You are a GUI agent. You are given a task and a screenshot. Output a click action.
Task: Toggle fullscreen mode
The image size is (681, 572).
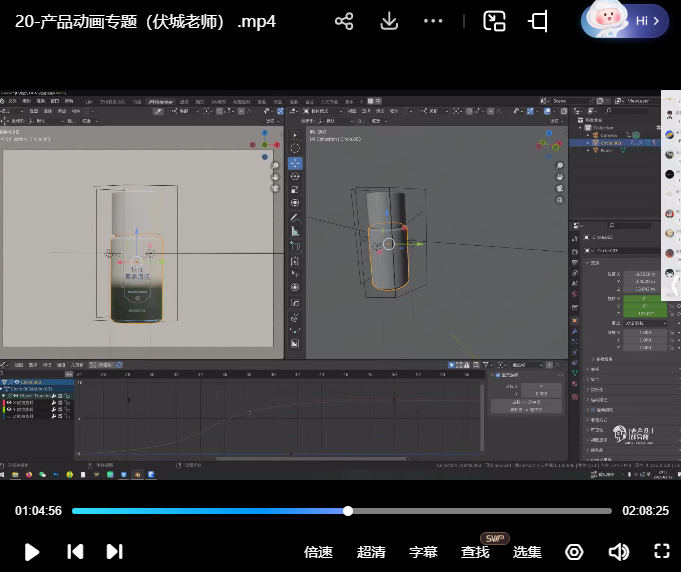[661, 551]
